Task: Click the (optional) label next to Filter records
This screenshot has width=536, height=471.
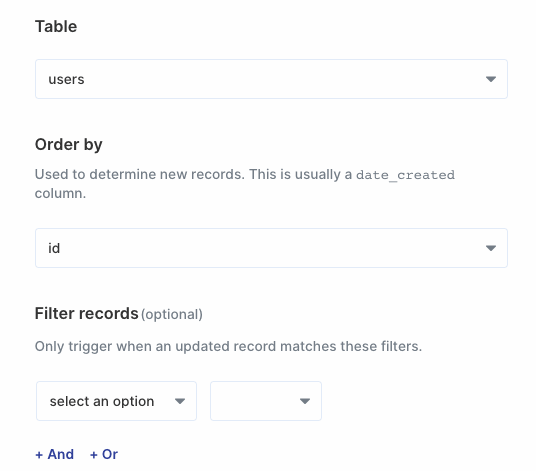Action: (172, 314)
